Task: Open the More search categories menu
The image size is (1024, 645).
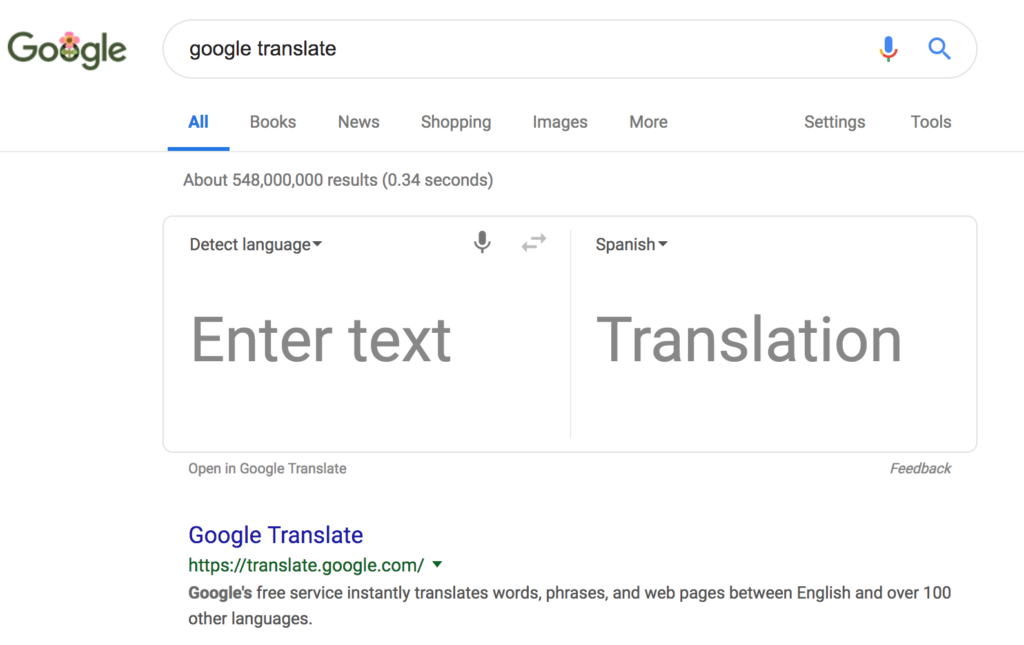Action: [648, 122]
